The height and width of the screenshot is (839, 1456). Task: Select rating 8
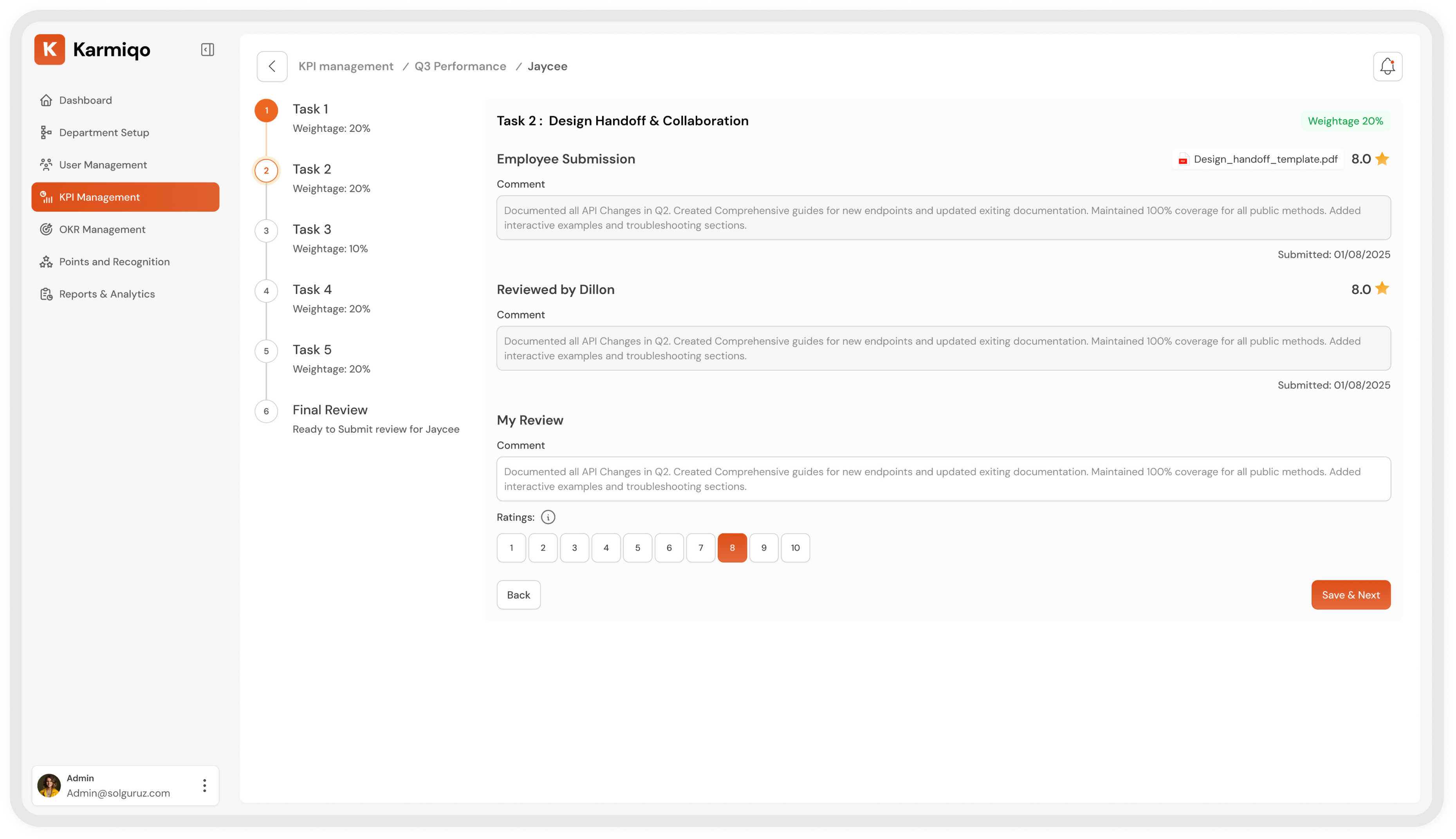[732, 547]
